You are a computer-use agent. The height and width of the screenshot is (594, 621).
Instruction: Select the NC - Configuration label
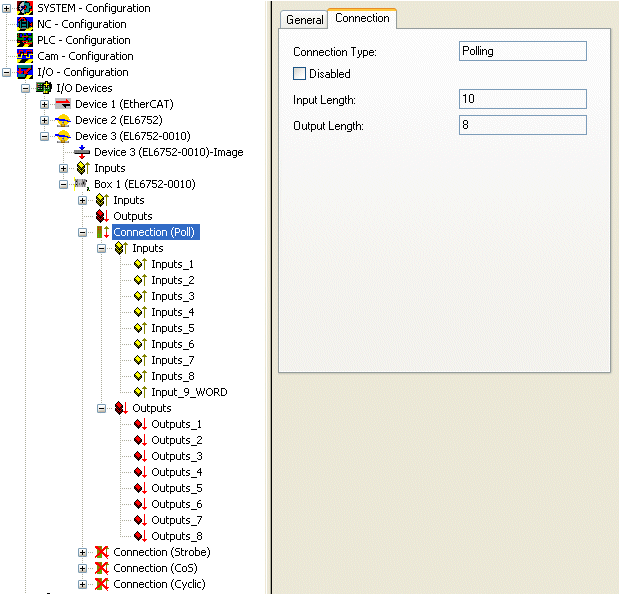pyautogui.click(x=82, y=24)
